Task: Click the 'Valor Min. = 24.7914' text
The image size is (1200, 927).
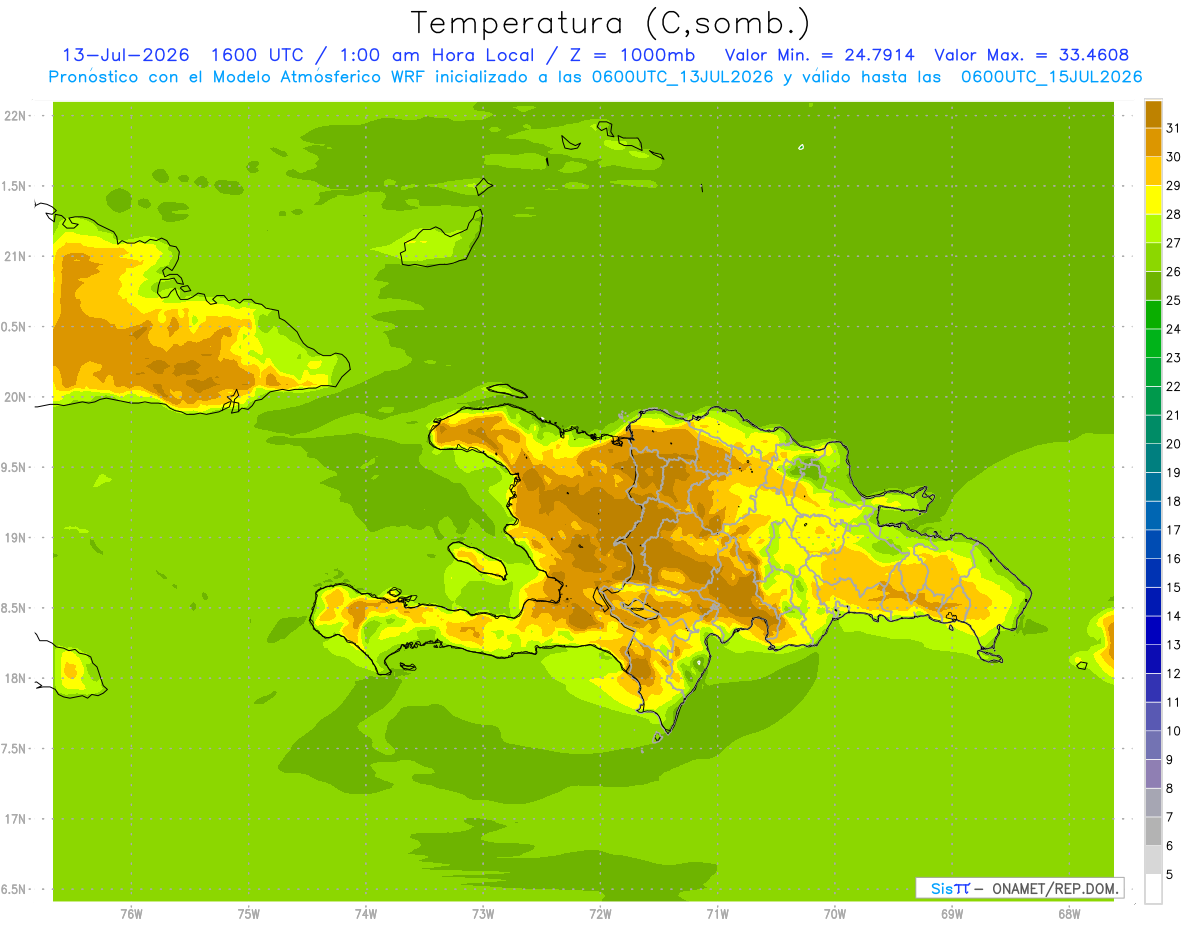Action: pyautogui.click(x=820, y=55)
